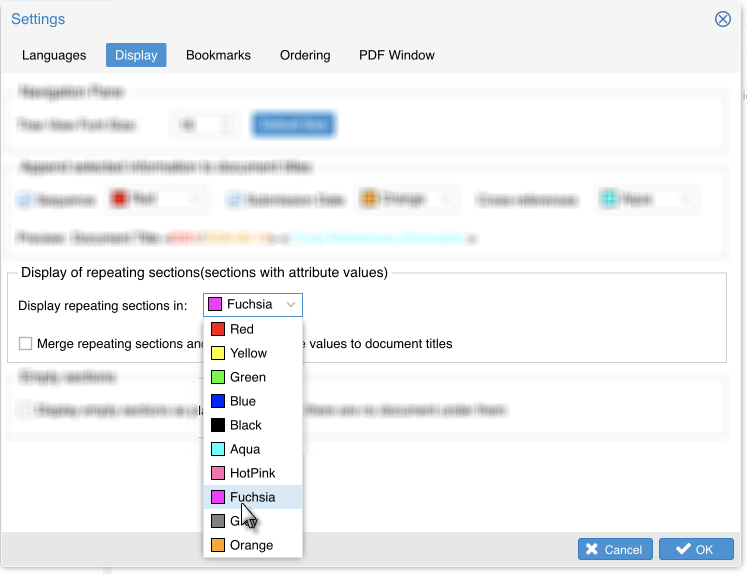
Task: Click the highlighted Fuchsia list item
Action: pos(252,497)
